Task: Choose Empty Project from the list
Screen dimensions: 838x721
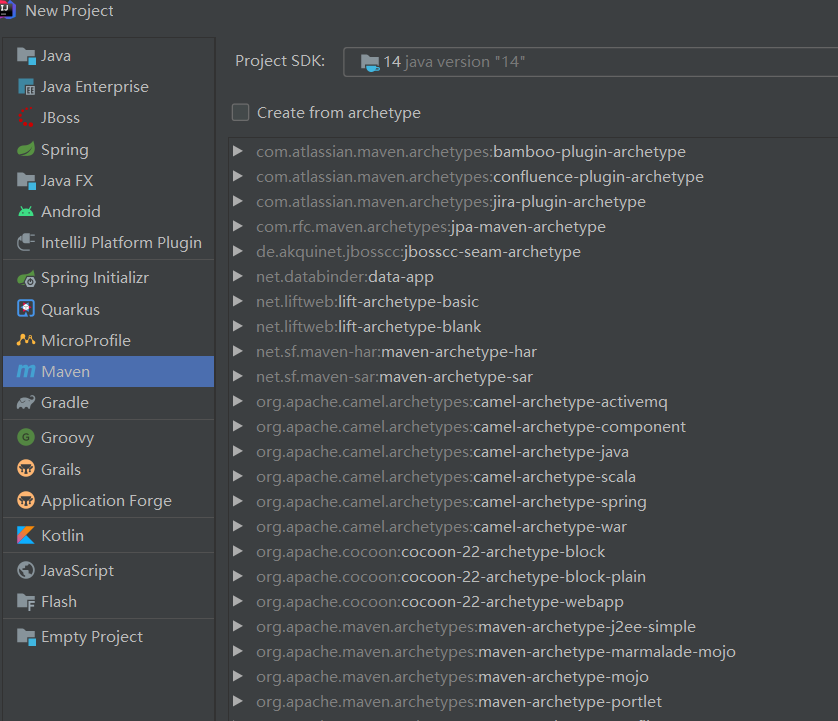Action: coord(92,637)
